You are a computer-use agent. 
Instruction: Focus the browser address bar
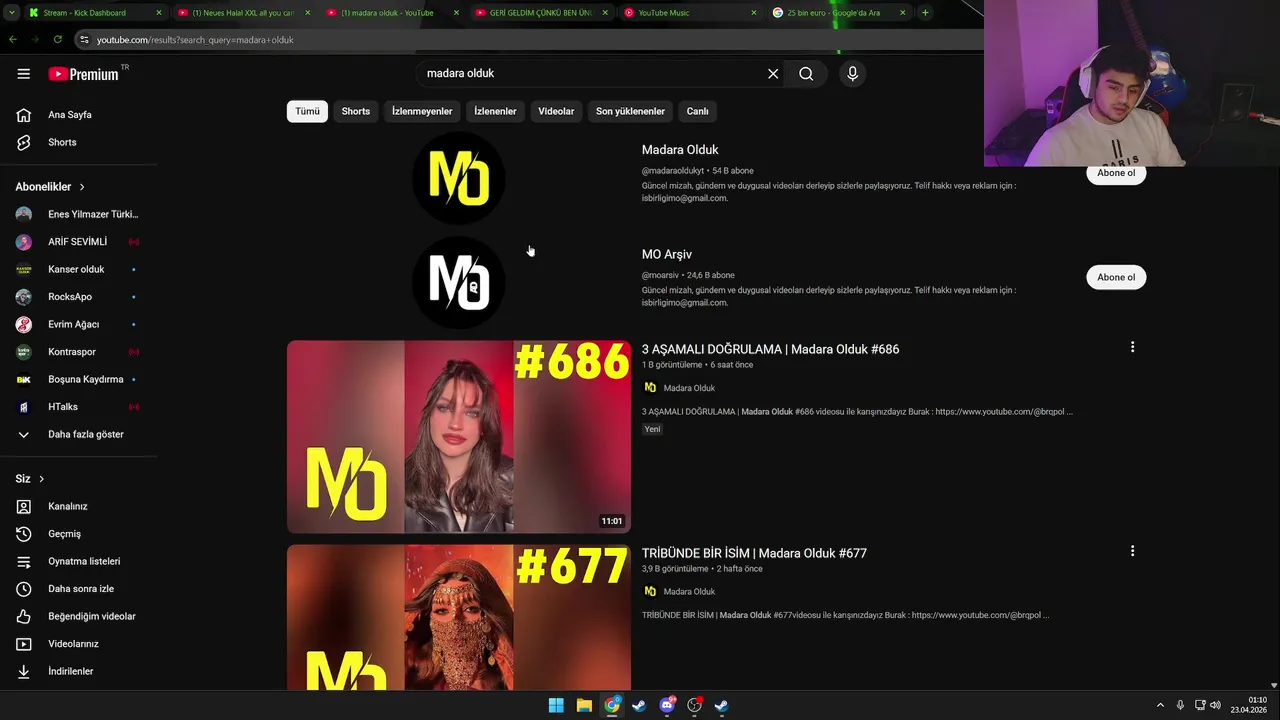tap(530, 40)
